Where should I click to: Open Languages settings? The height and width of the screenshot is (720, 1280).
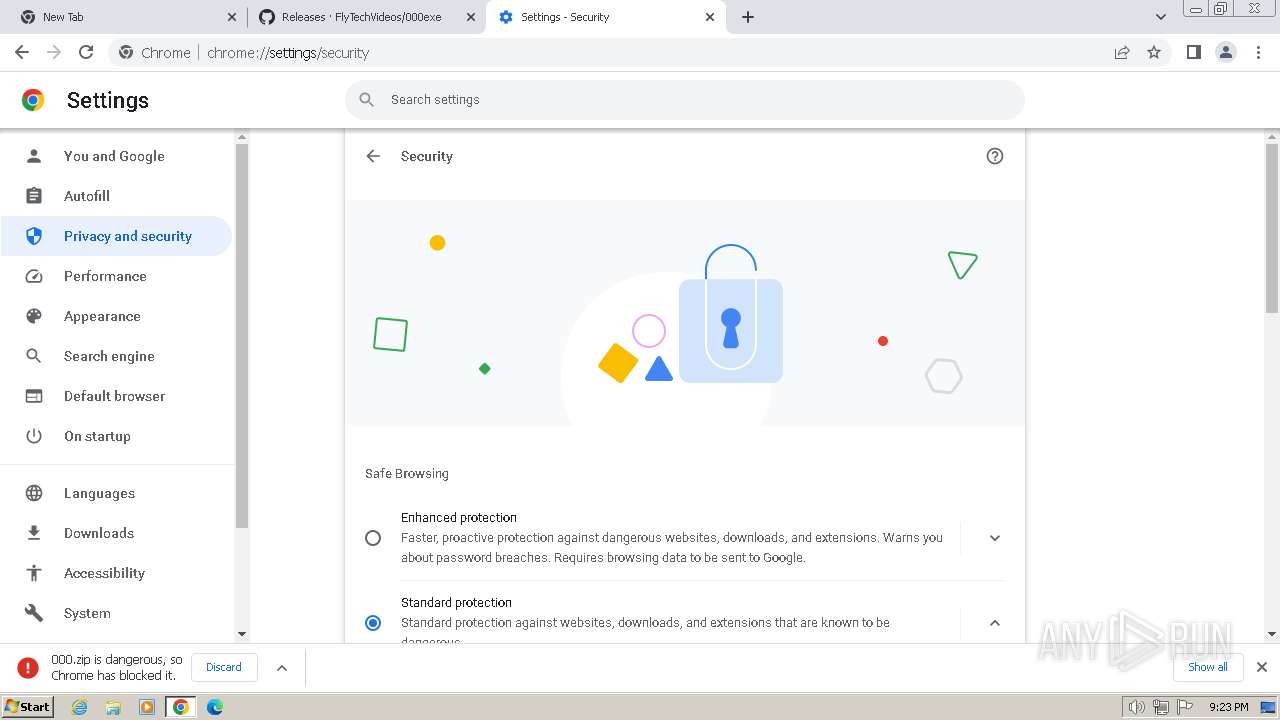[116, 493]
